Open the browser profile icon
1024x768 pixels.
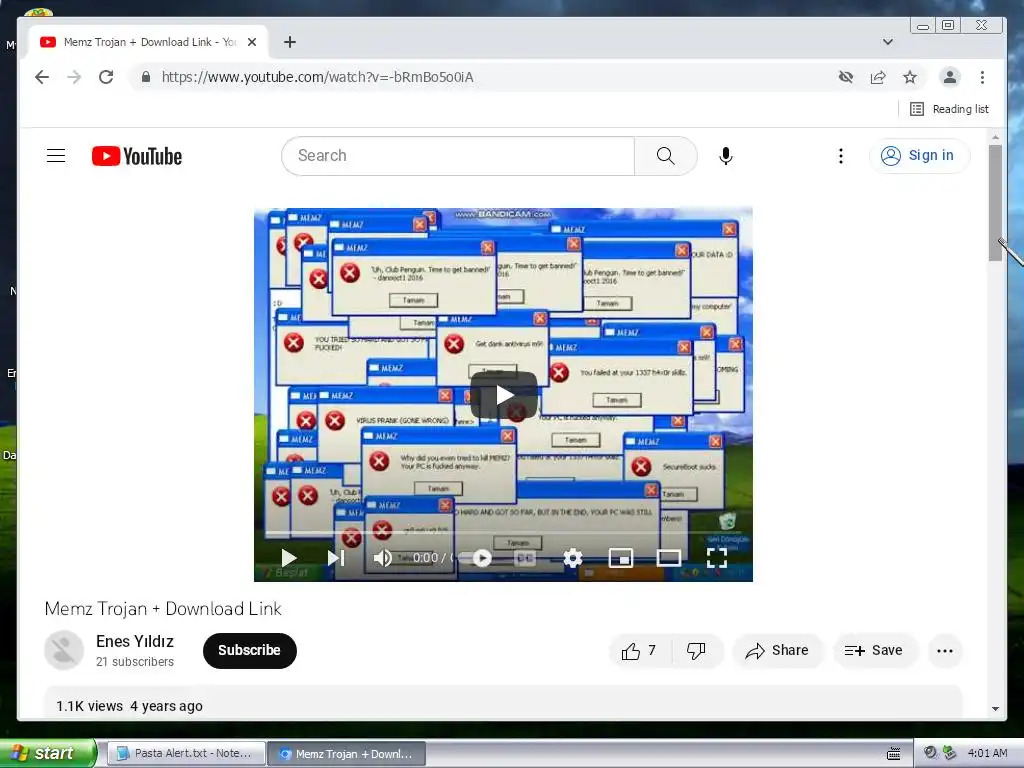[x=950, y=77]
